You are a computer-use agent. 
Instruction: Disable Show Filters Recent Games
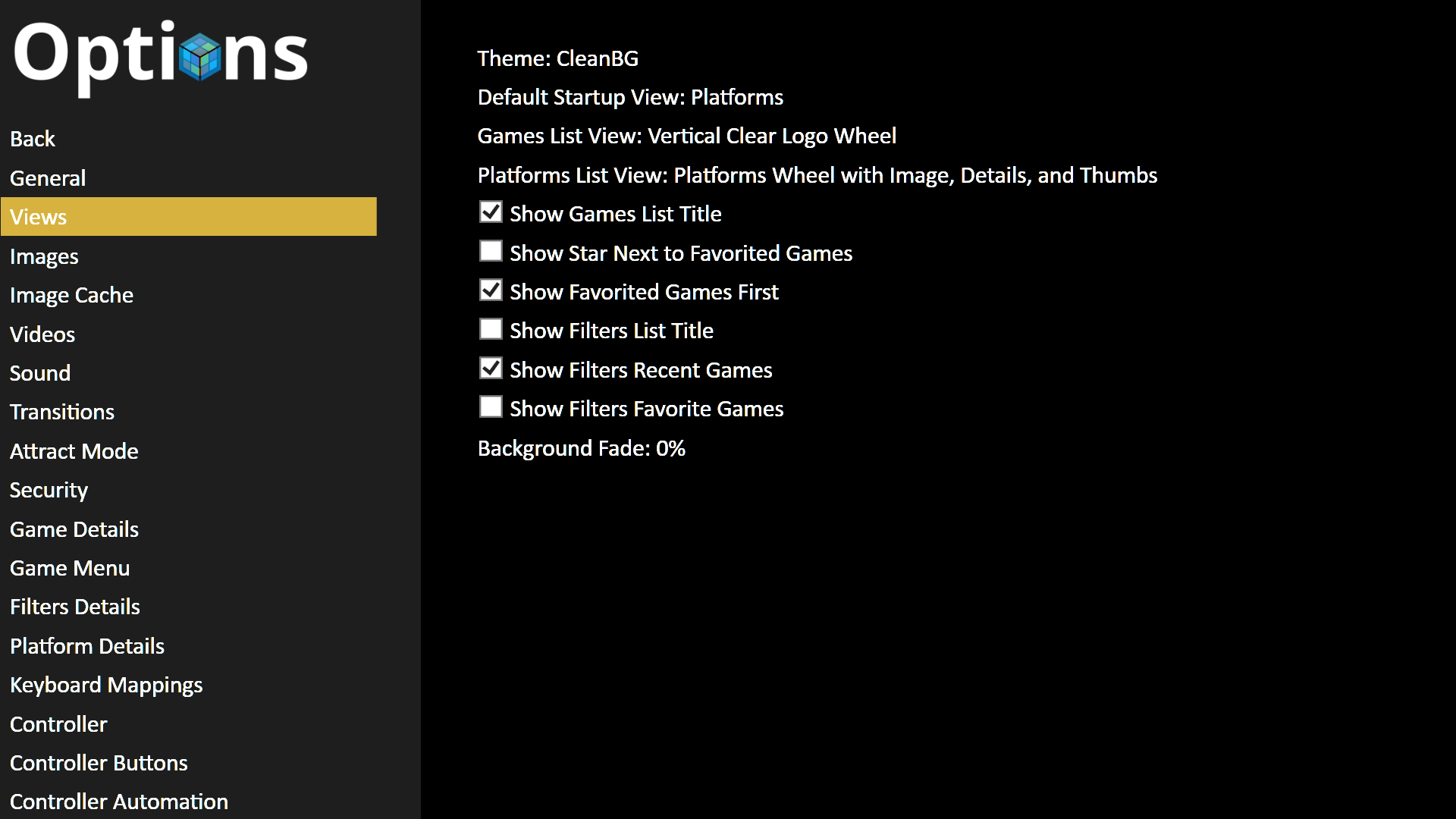tap(491, 369)
